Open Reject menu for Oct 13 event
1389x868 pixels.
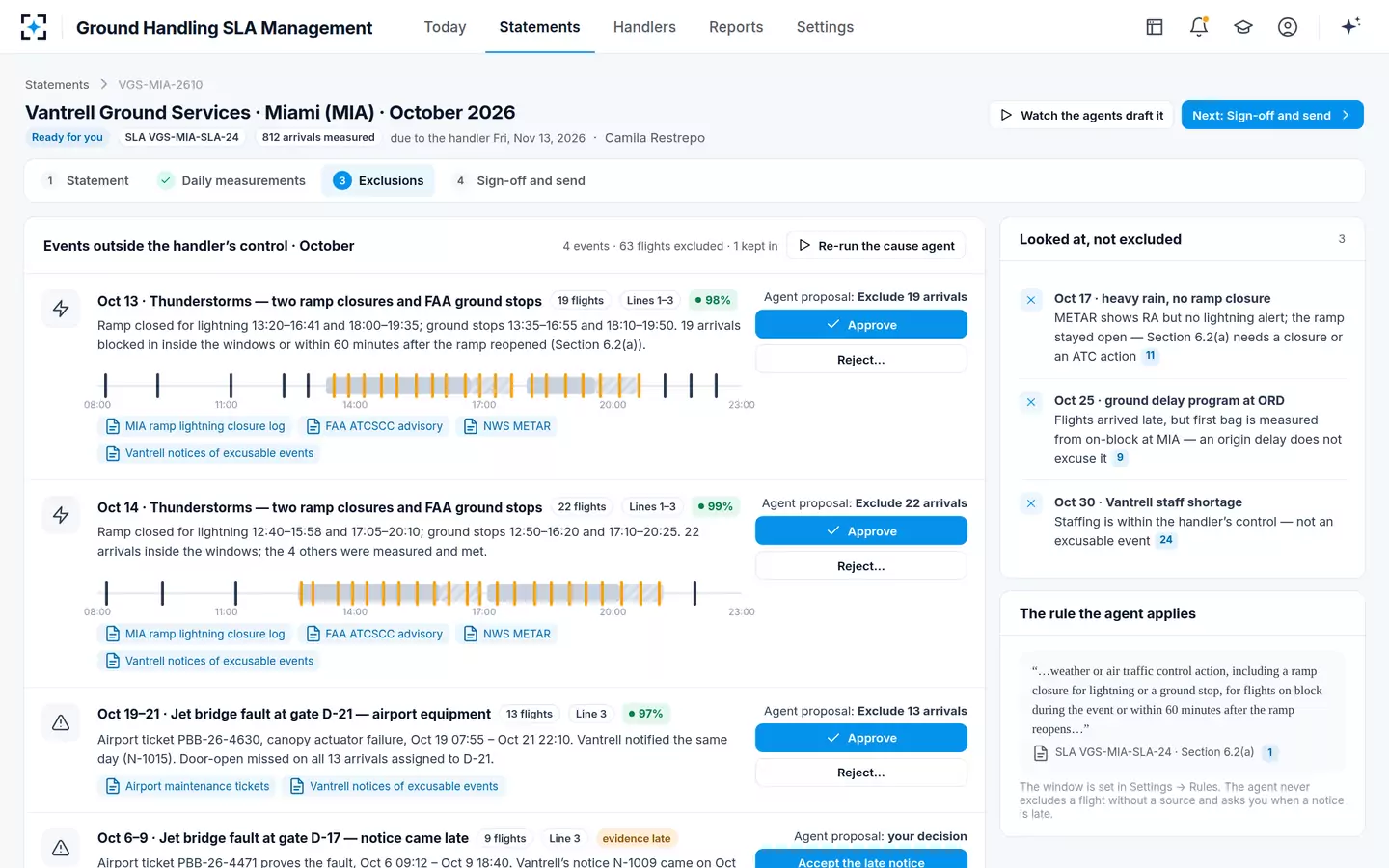point(860,360)
